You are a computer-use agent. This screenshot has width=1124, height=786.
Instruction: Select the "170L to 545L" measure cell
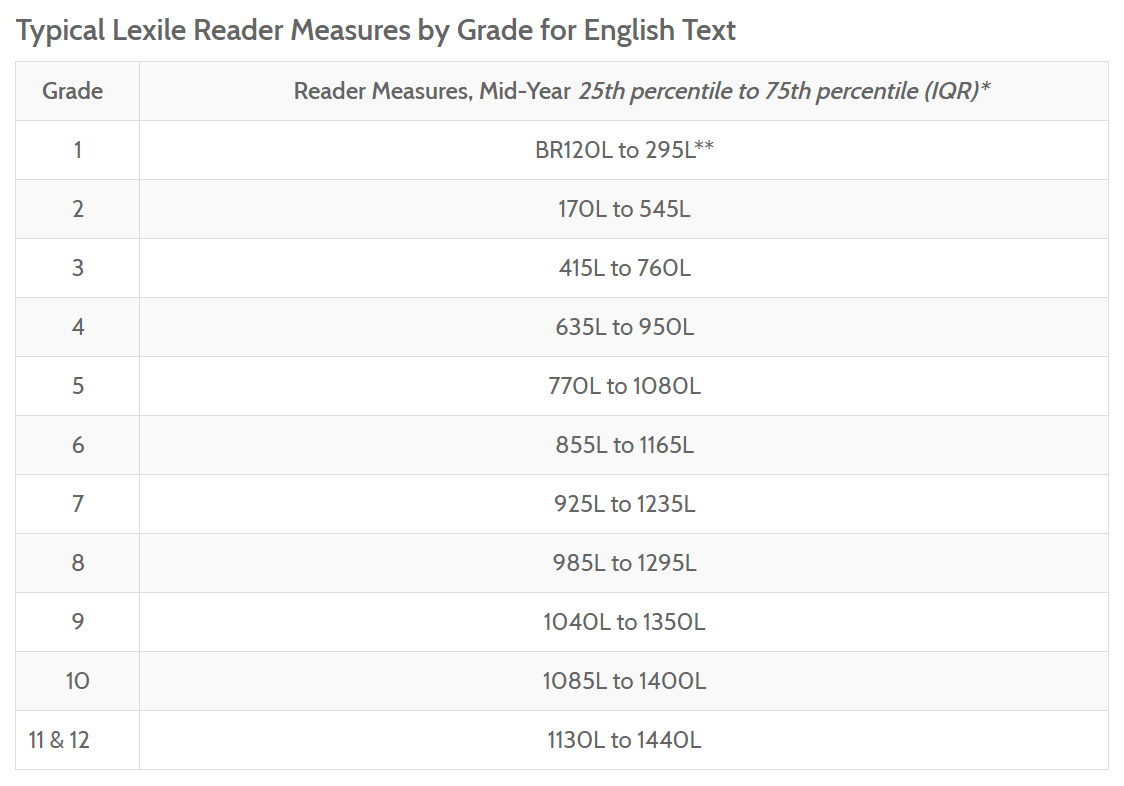pos(624,209)
